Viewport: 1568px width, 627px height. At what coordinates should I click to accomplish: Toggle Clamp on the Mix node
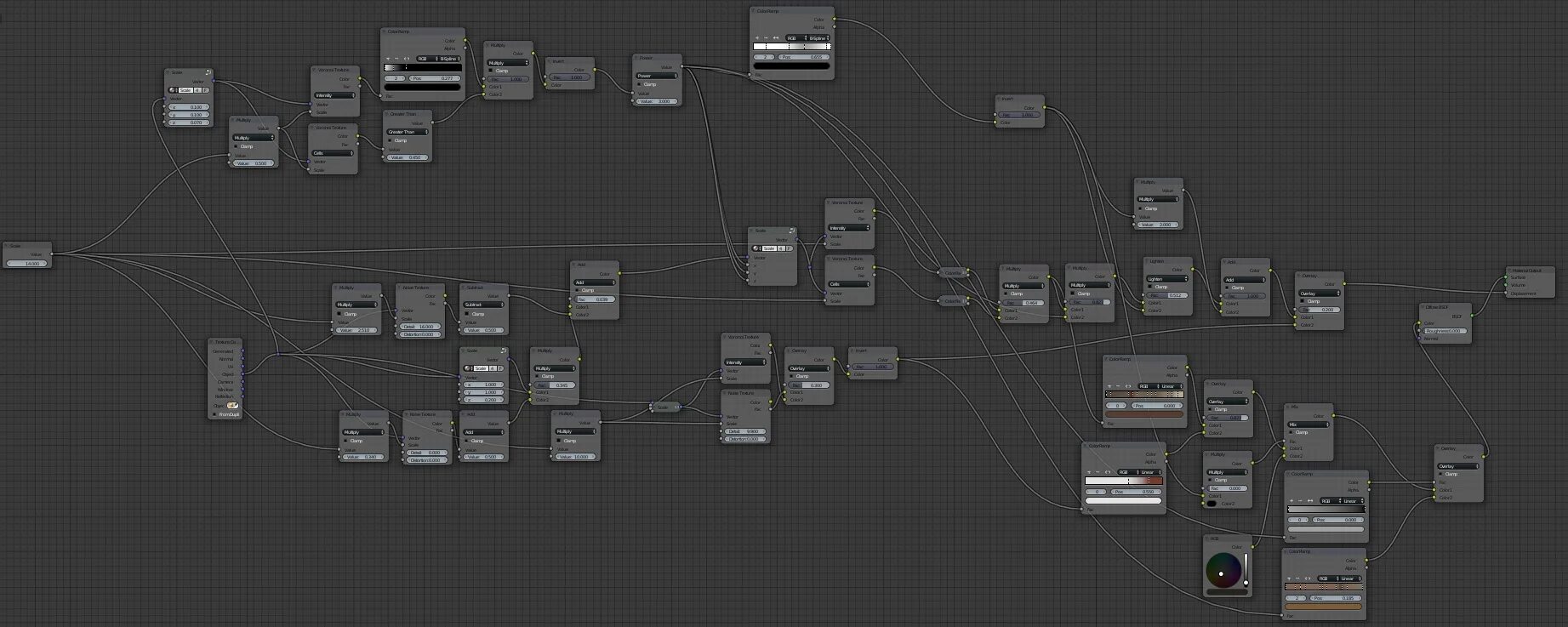[1291, 433]
